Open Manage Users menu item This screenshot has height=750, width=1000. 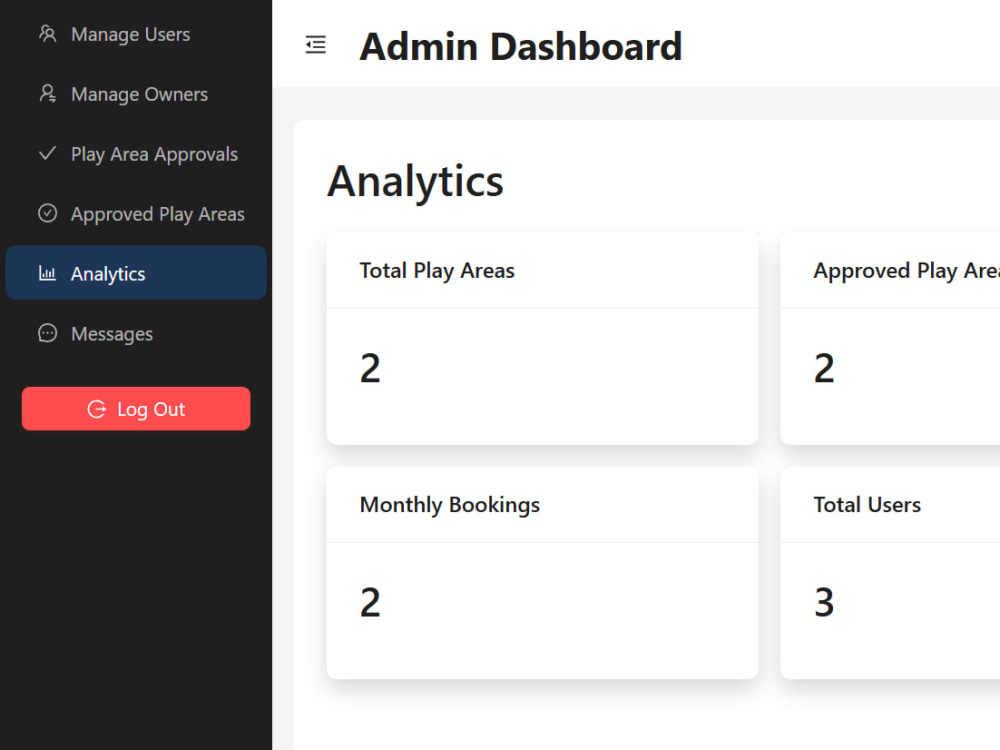136,34
